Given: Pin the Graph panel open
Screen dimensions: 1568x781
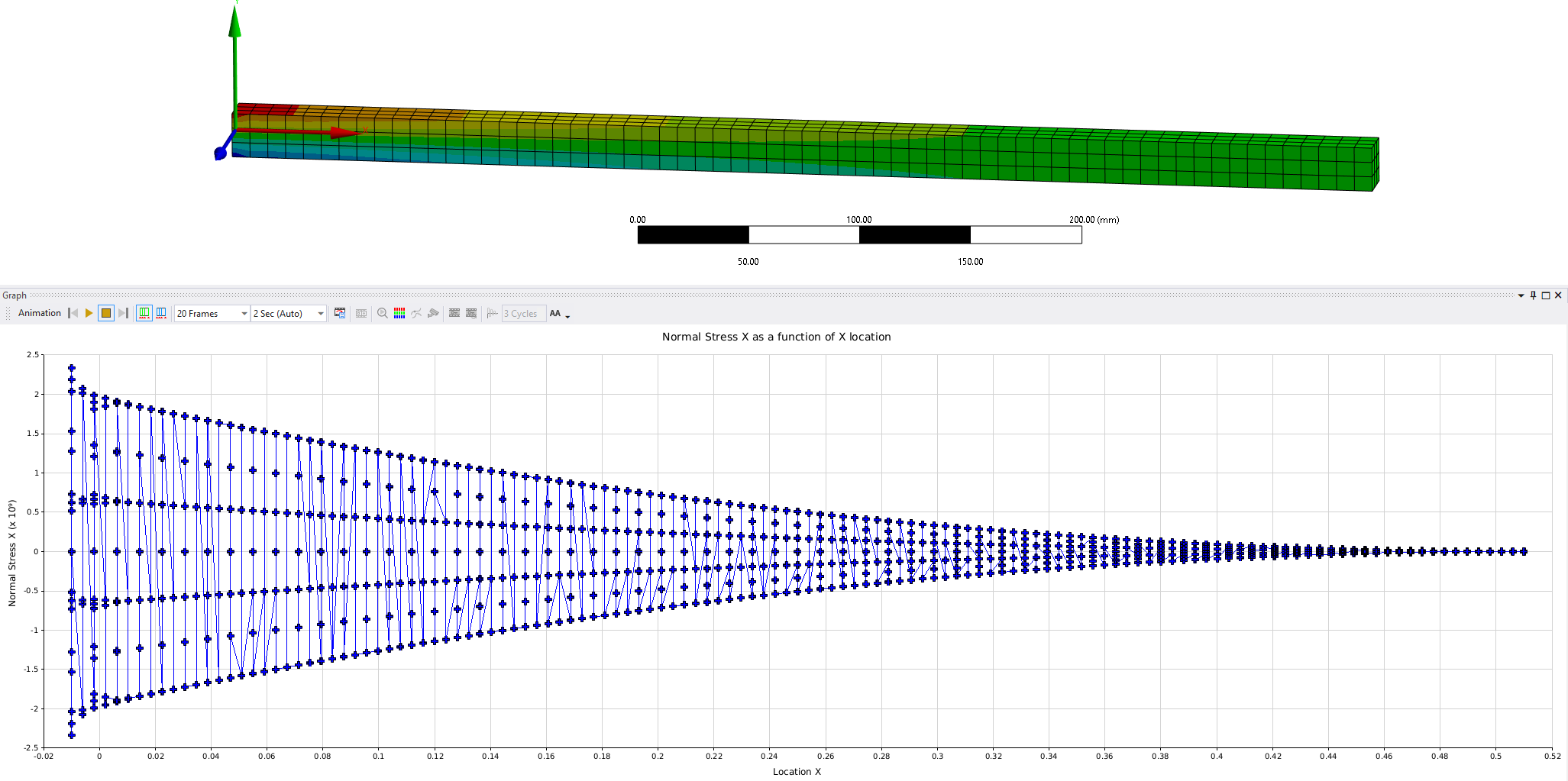Looking at the screenshot, I should (x=1534, y=295).
